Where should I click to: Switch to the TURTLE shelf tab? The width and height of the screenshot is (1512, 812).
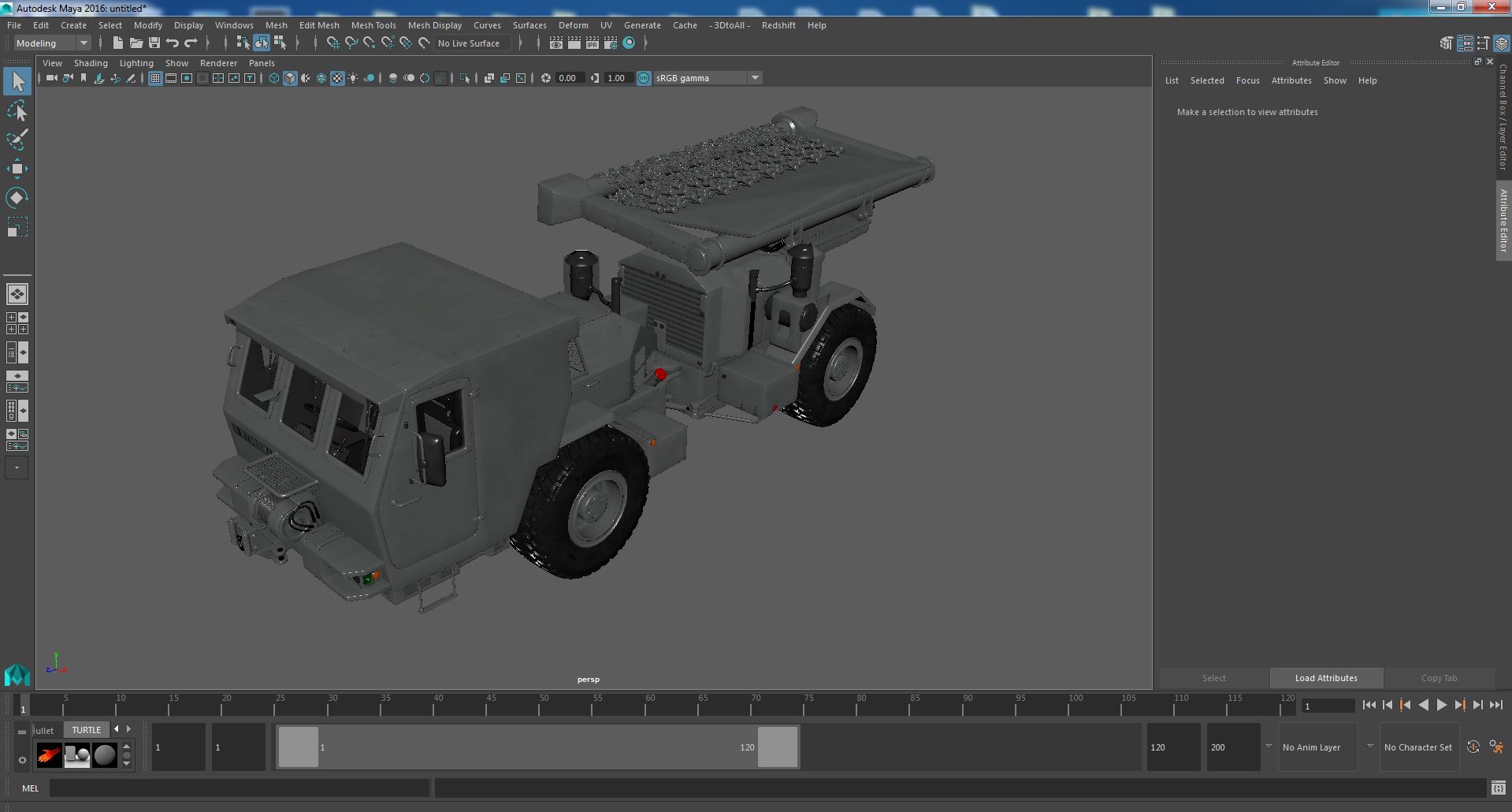pyautogui.click(x=87, y=730)
